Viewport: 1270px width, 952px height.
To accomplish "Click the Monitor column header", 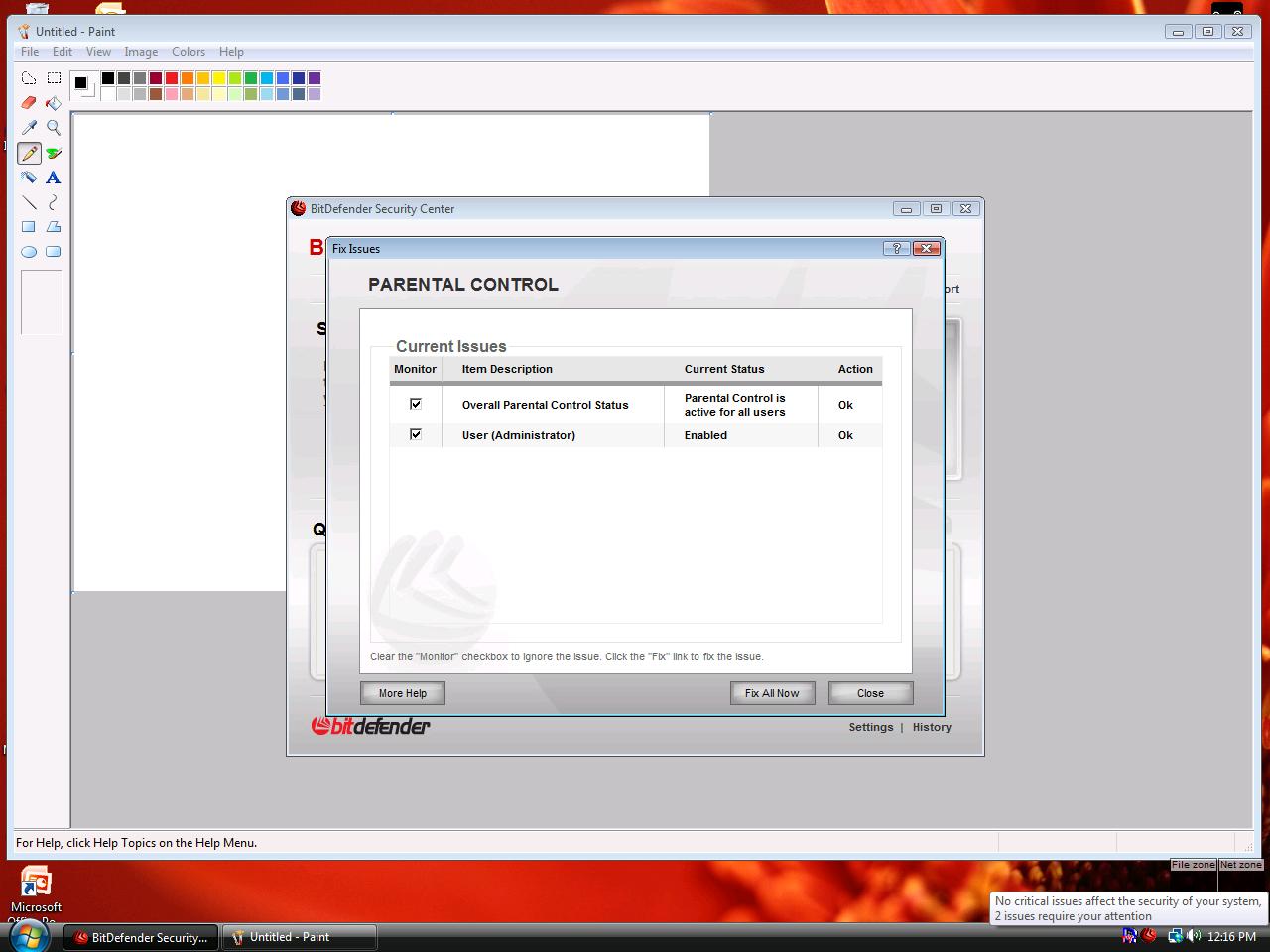I will (x=415, y=369).
